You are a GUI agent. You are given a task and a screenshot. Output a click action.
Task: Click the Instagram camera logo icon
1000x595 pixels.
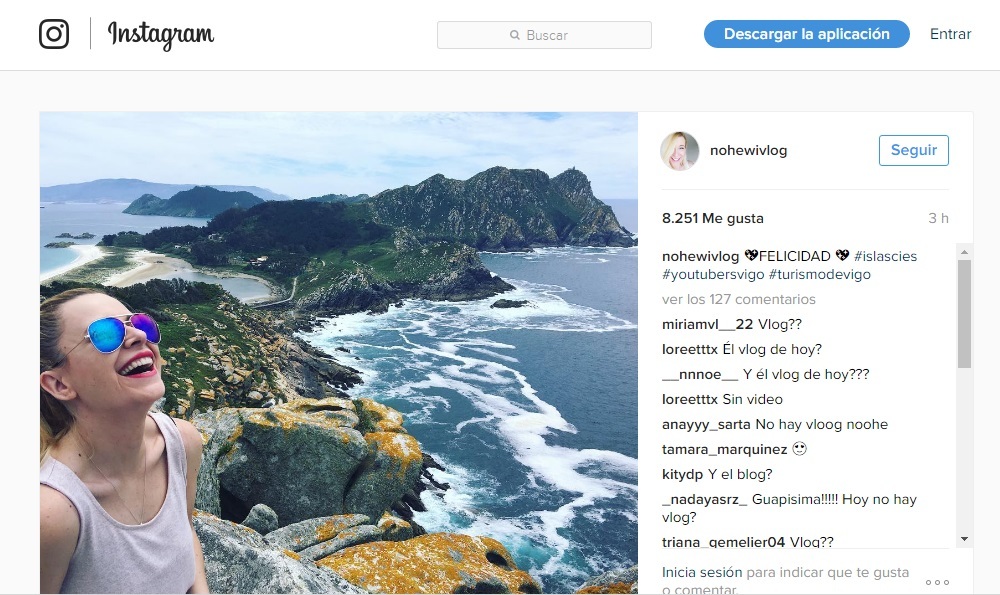[54, 35]
